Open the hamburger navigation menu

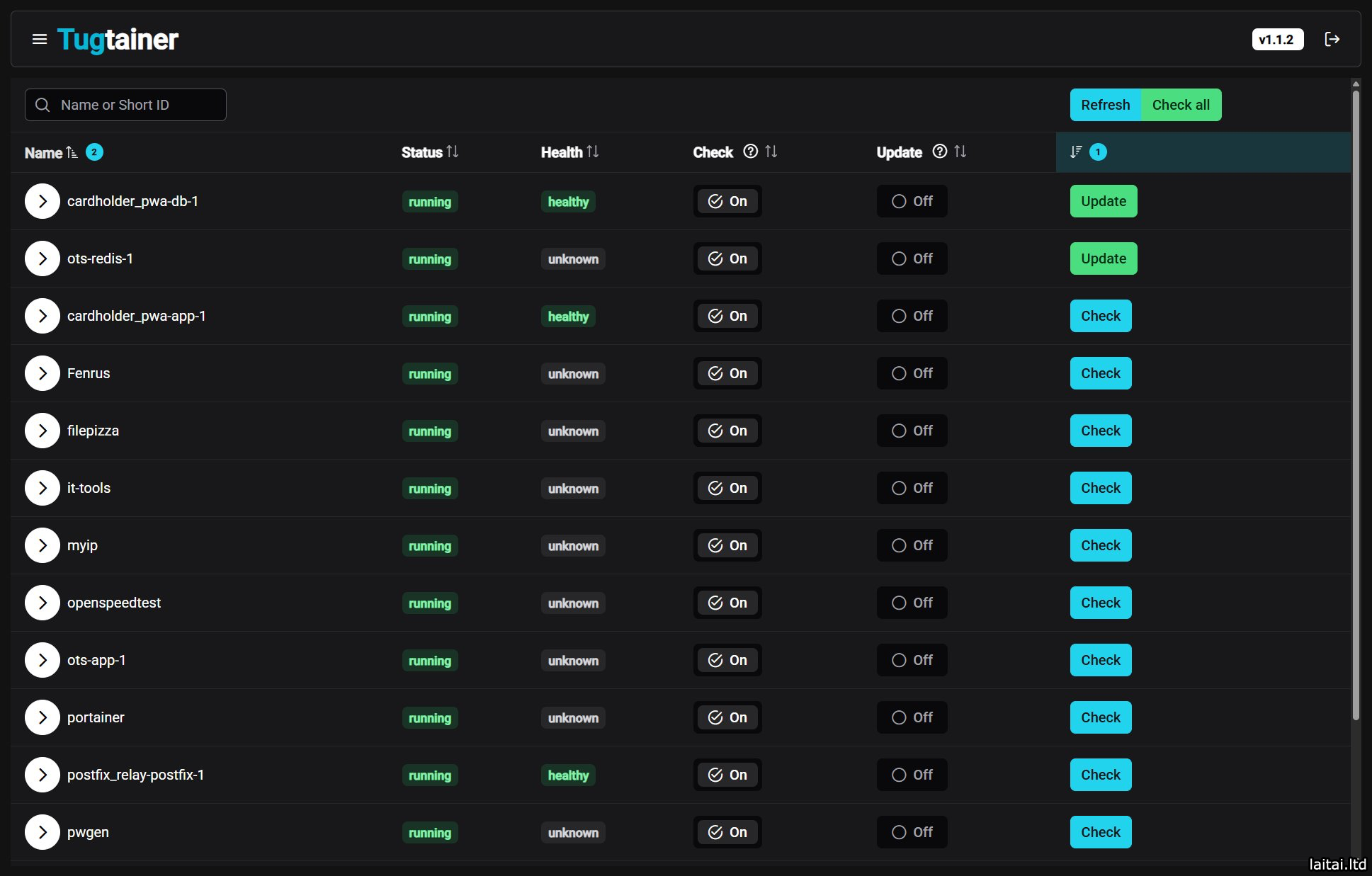[40, 40]
